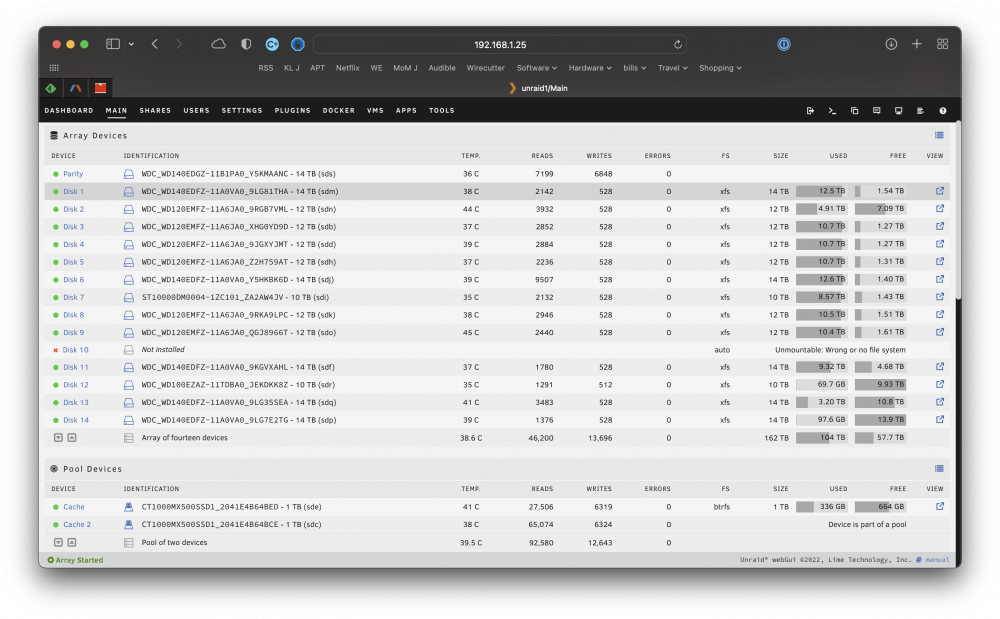Screen dimensions: 1000x619
Task: Select the pinned tab with red icon
Action: (x=100, y=88)
